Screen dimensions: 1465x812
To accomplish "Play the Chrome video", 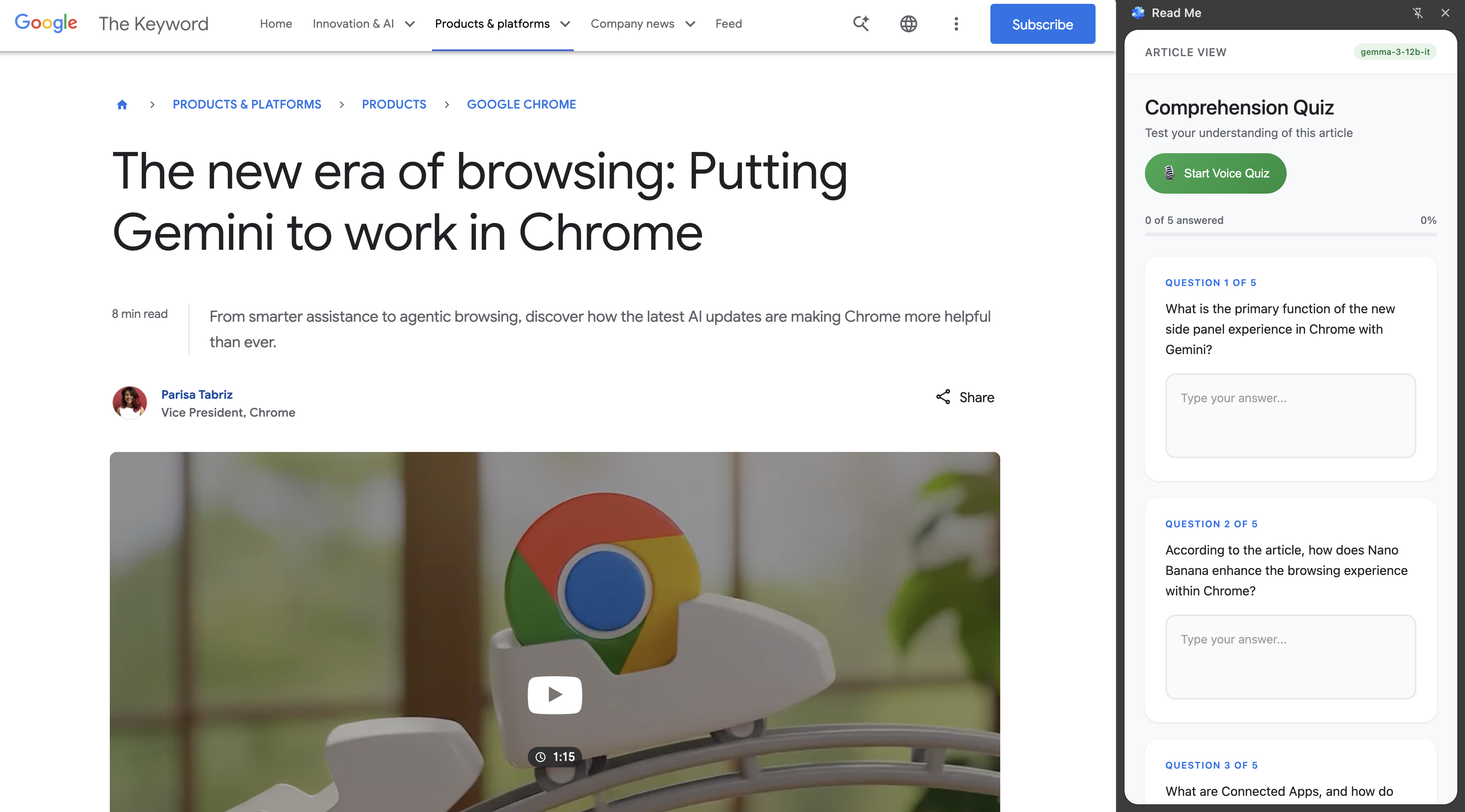I will [x=555, y=694].
